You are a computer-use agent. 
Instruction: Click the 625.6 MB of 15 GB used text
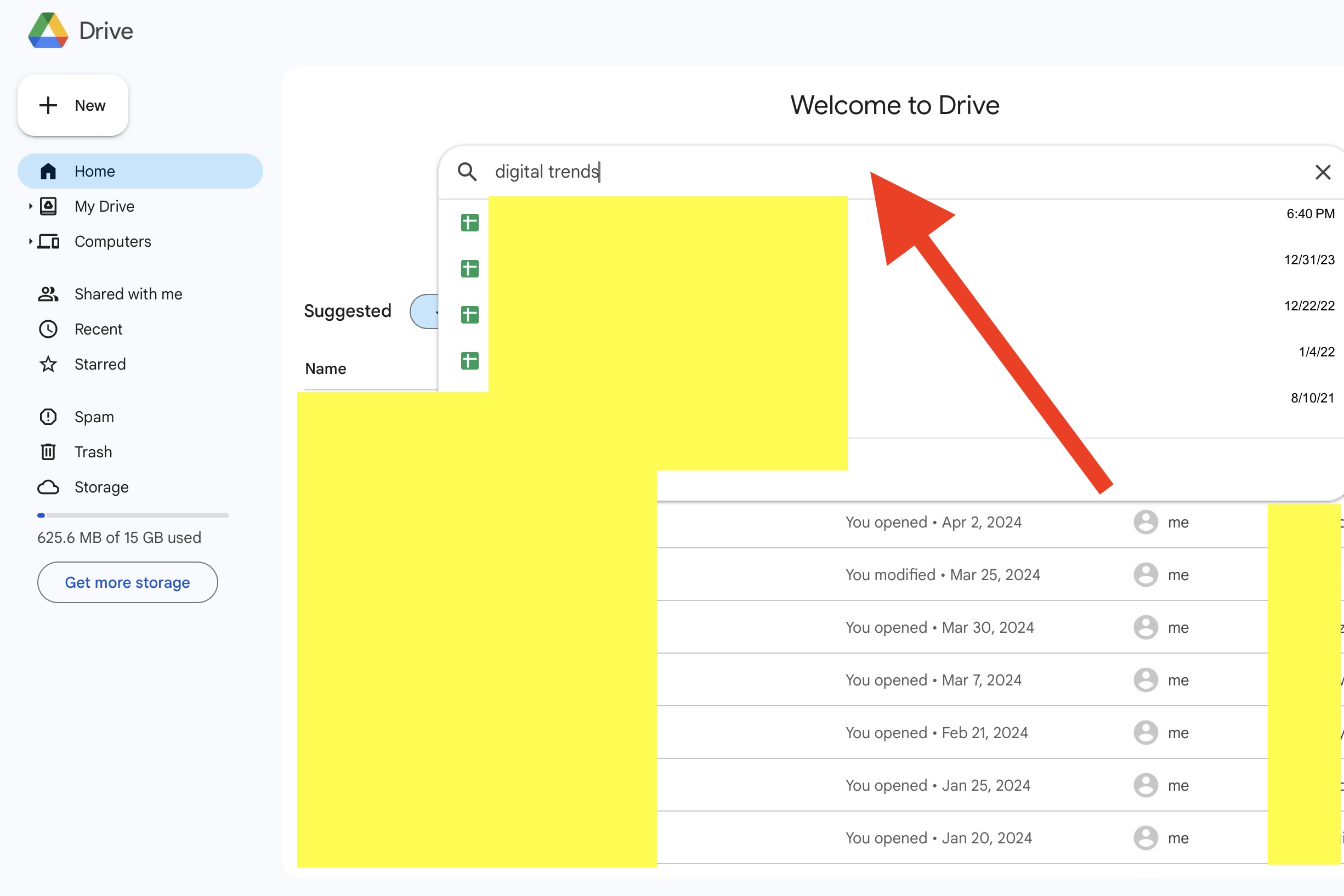pos(119,537)
